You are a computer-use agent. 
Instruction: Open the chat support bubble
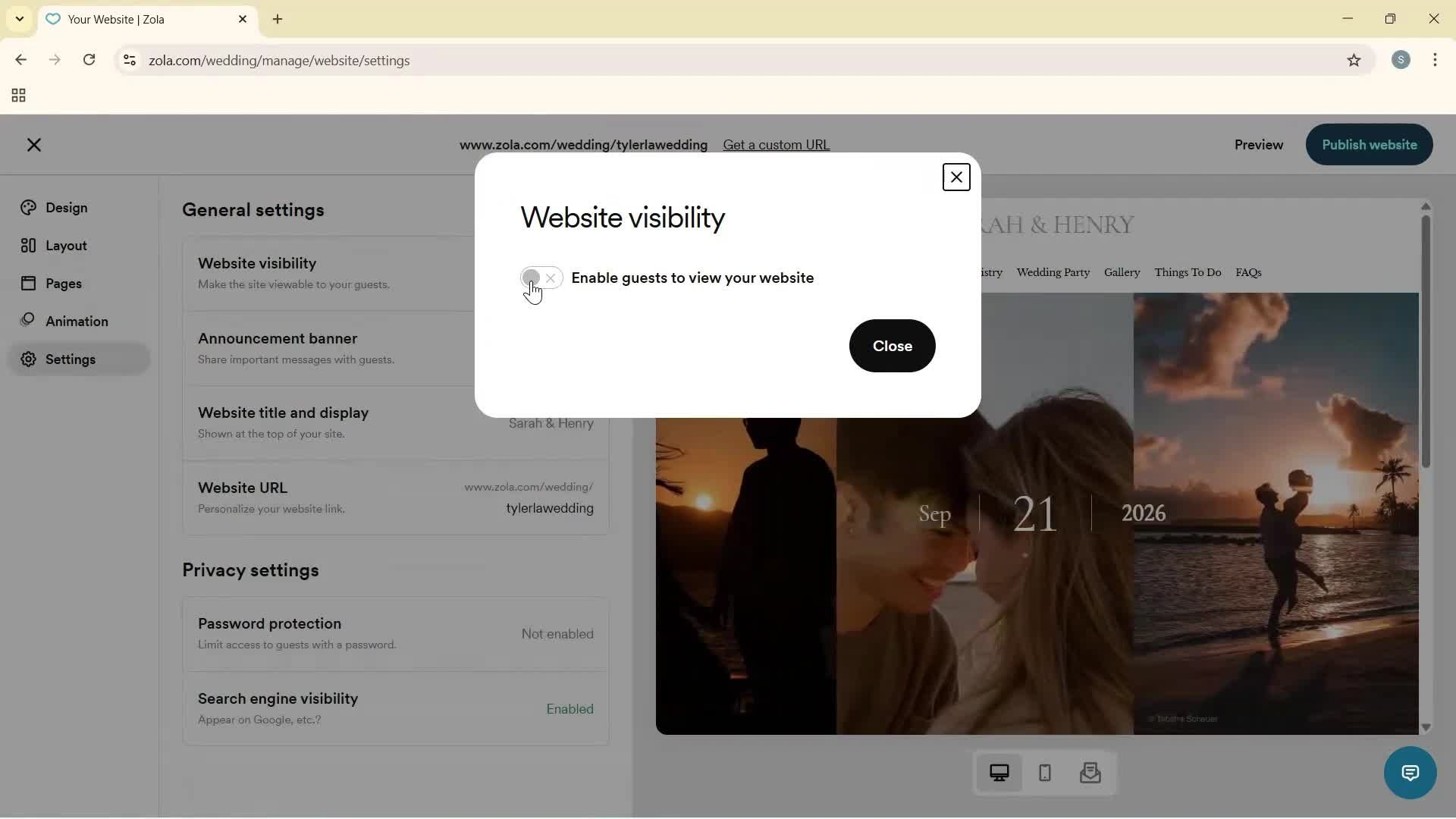coord(1410,773)
